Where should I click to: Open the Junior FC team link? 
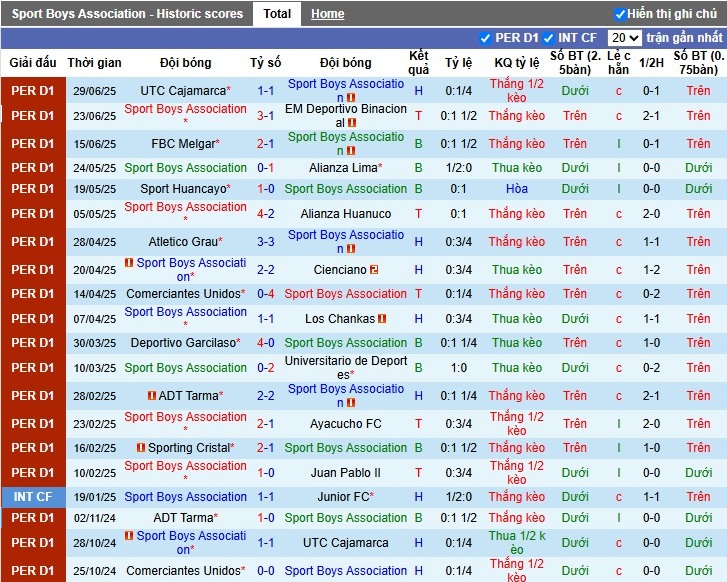tap(344, 497)
